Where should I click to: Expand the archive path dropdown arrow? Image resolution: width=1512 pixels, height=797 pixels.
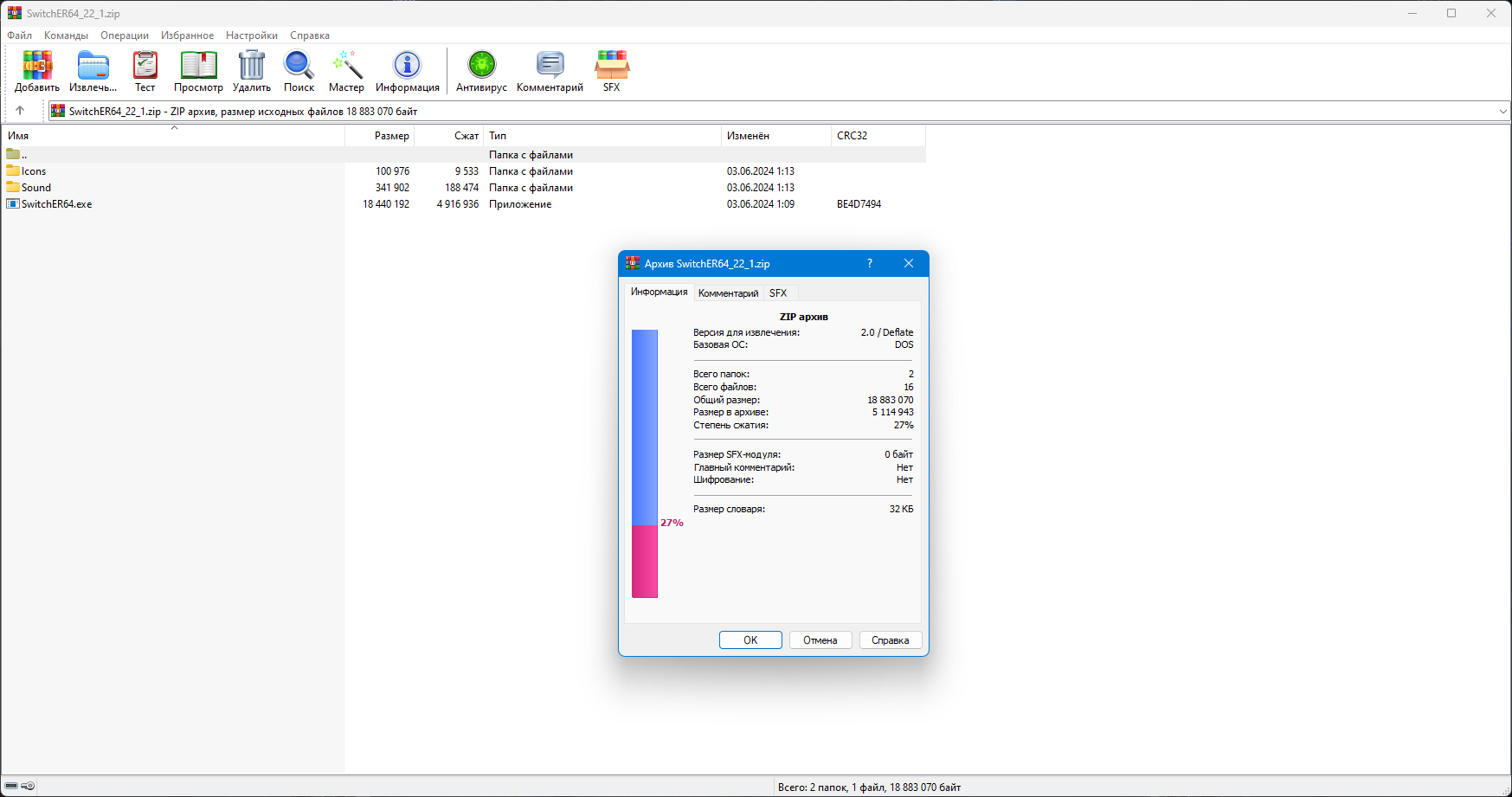click(x=1502, y=111)
